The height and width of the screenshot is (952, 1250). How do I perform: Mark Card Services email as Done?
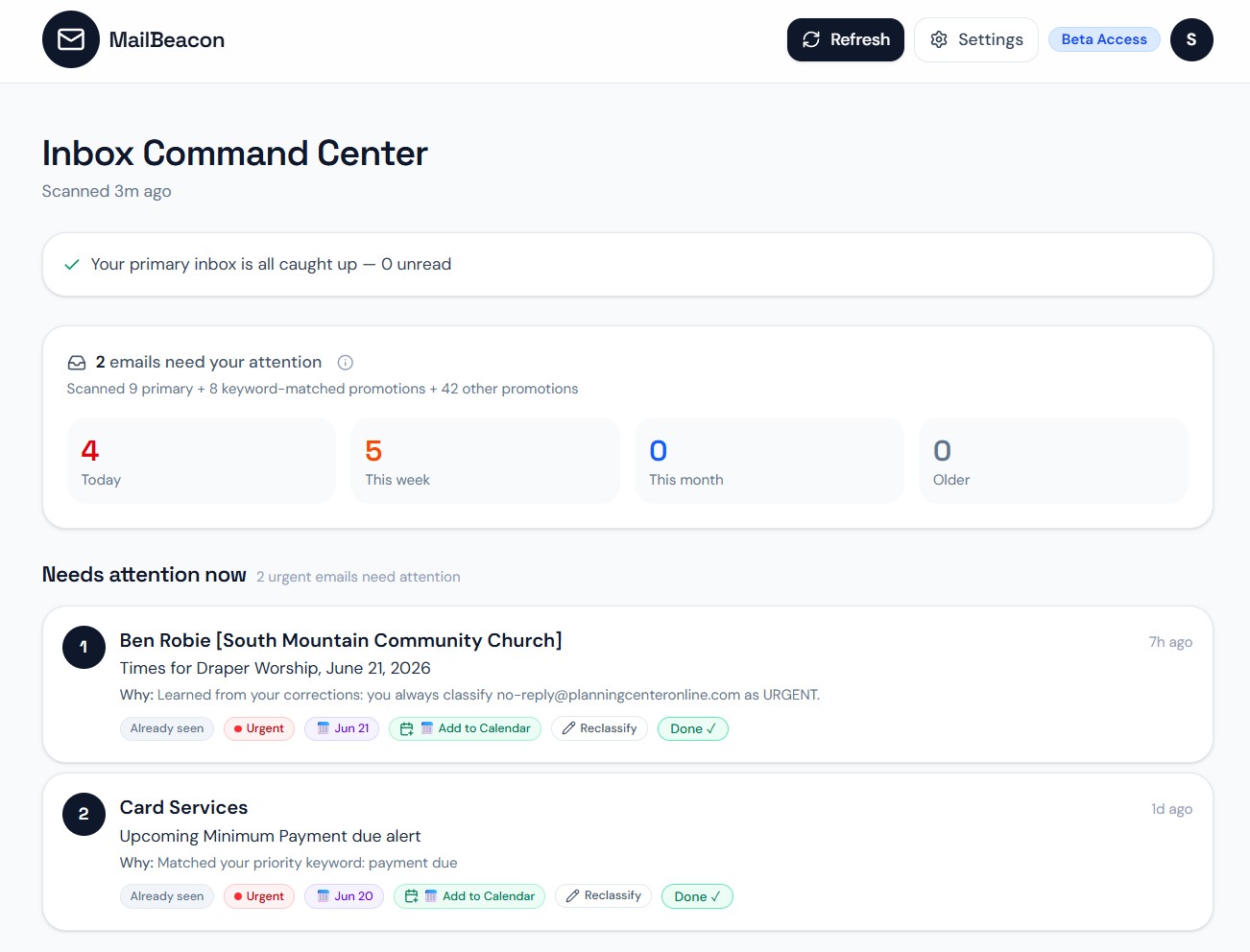[697, 896]
